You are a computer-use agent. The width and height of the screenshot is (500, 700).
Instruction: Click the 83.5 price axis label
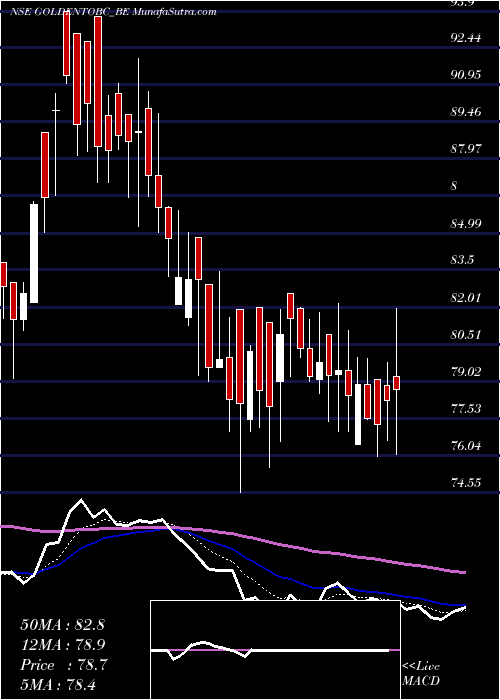click(x=462, y=260)
